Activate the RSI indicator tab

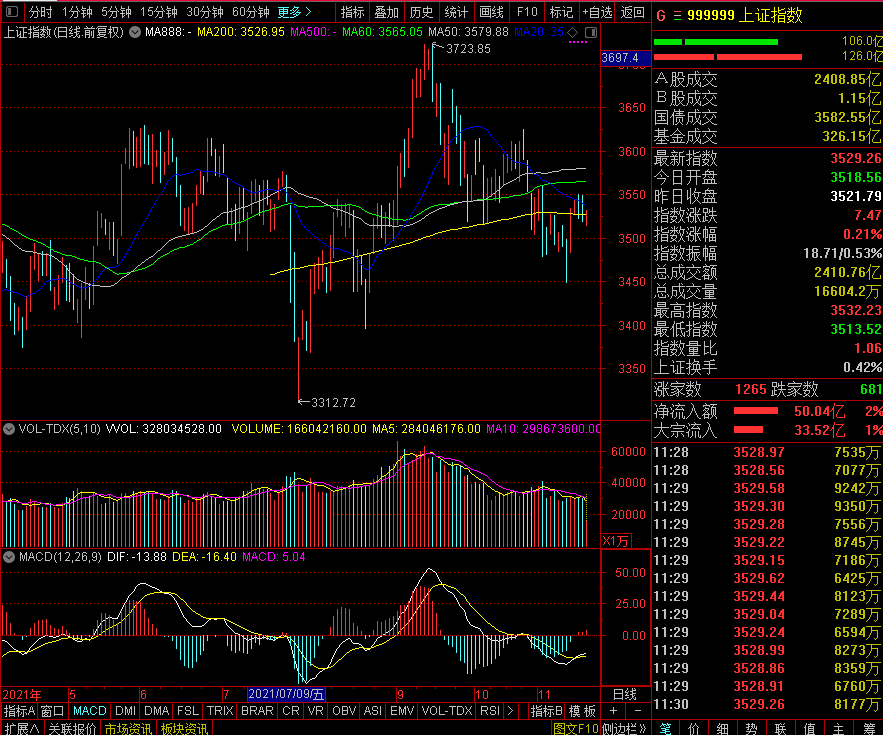click(490, 711)
